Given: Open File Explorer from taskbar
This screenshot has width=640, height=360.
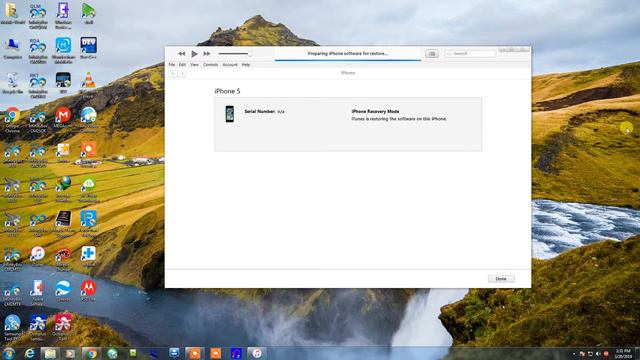Looking at the screenshot, I should point(50,353).
